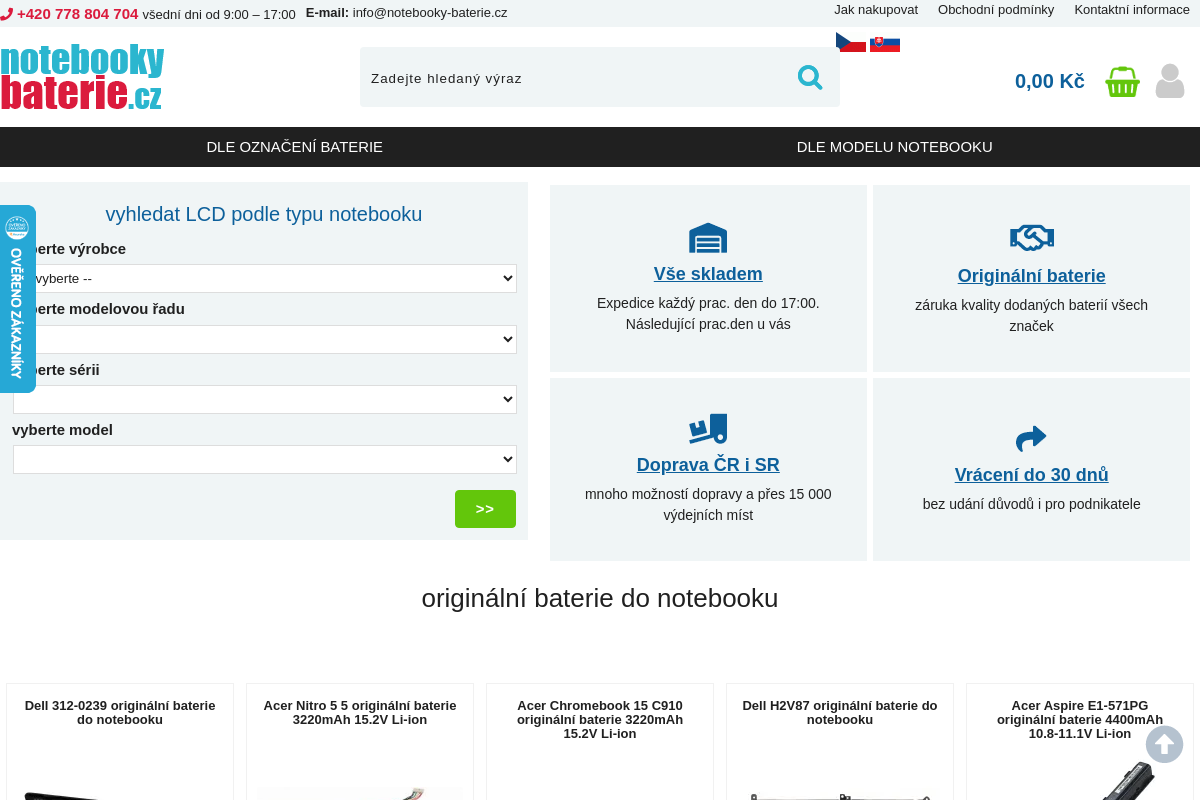
Task: Switch to the Slovak flag language
Action: [885, 43]
